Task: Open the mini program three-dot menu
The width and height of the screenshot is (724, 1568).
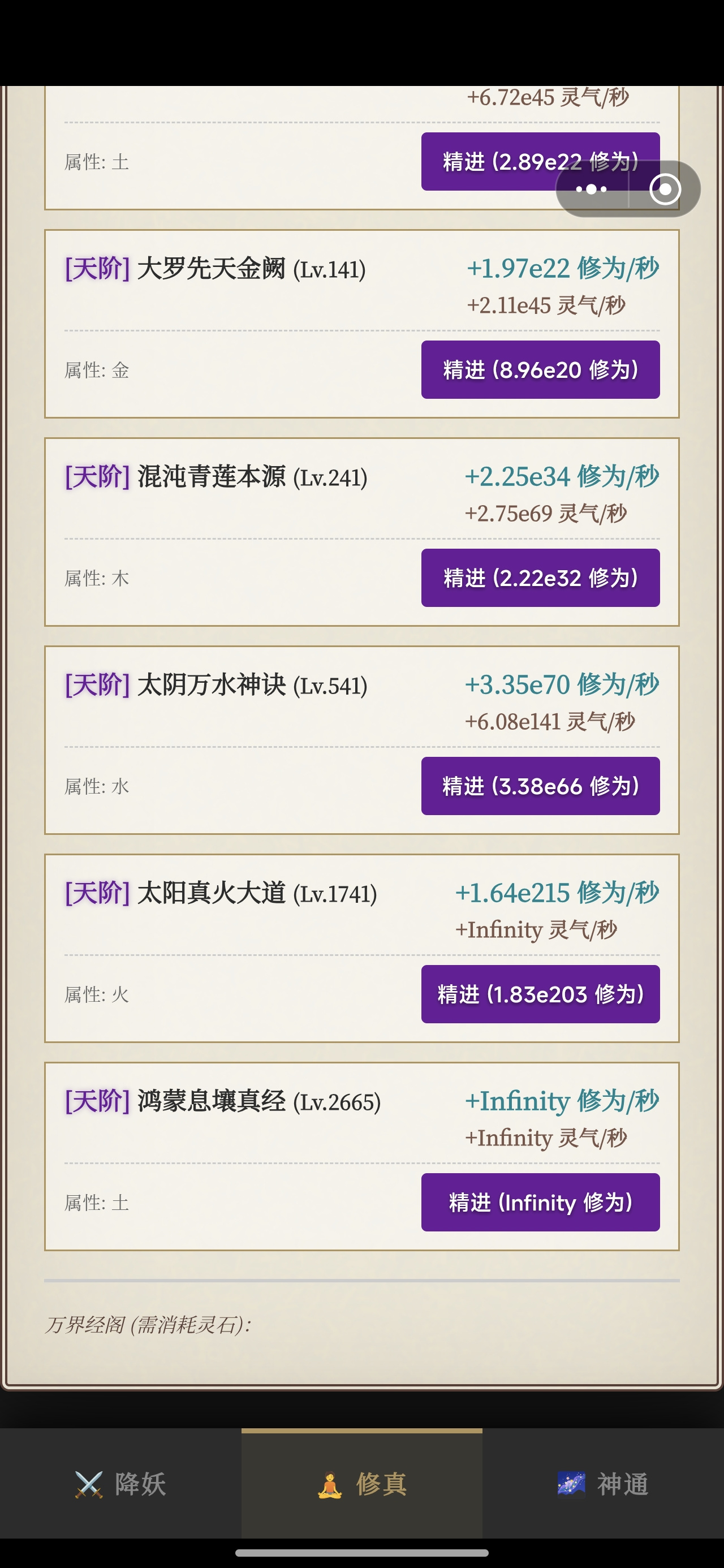Action: pyautogui.click(x=591, y=189)
